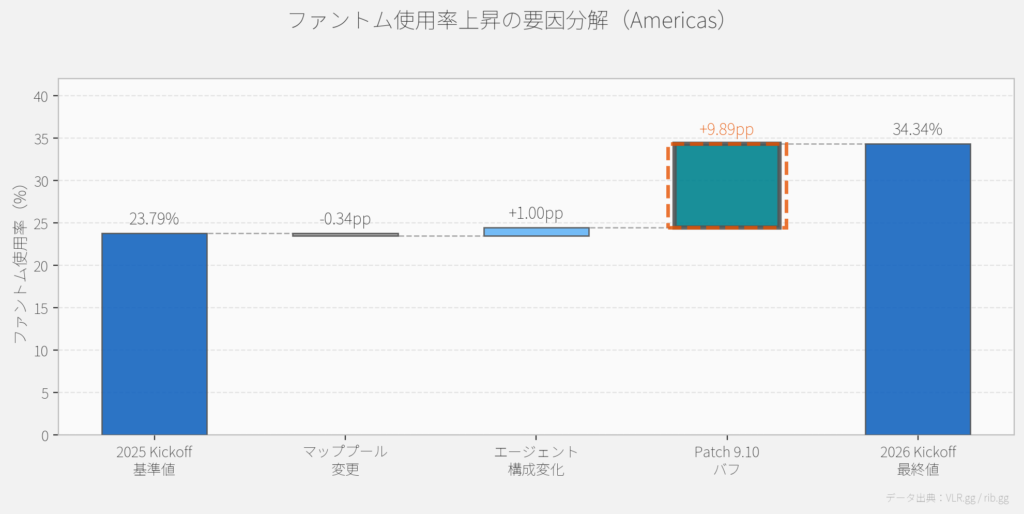Click the 'マッププール 変更' axis label
This screenshot has height=514, width=1024.
click(x=345, y=461)
